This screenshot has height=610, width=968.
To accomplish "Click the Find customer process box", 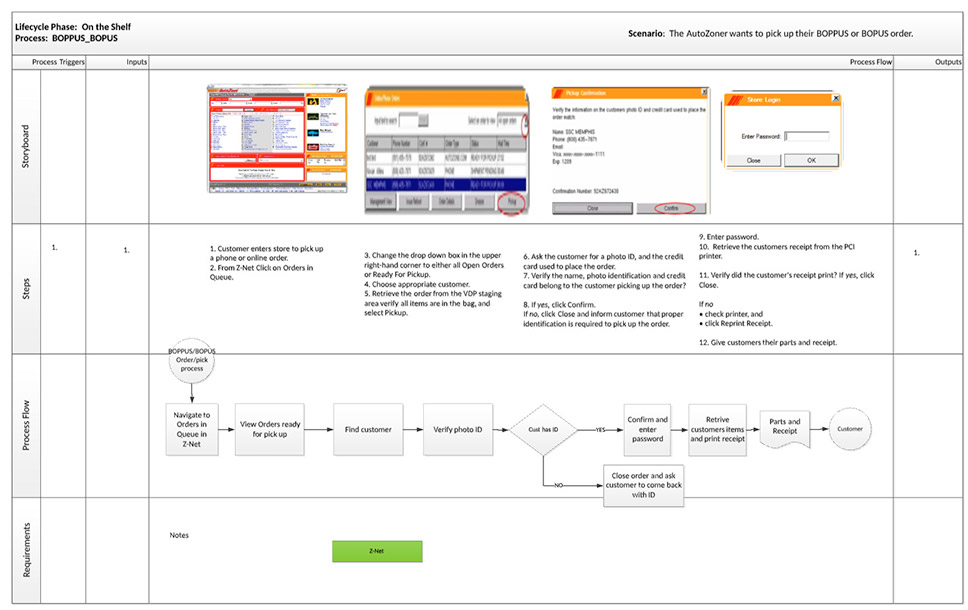I will tap(368, 429).
